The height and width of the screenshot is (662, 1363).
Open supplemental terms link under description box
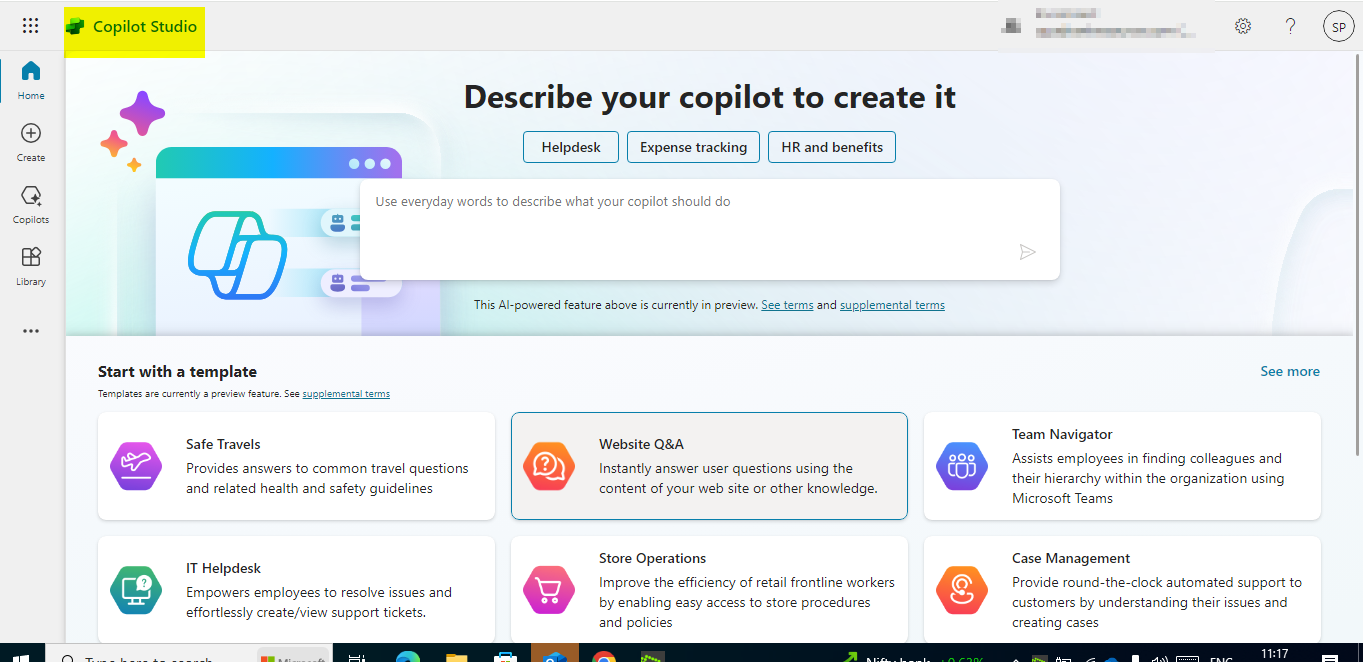[892, 305]
